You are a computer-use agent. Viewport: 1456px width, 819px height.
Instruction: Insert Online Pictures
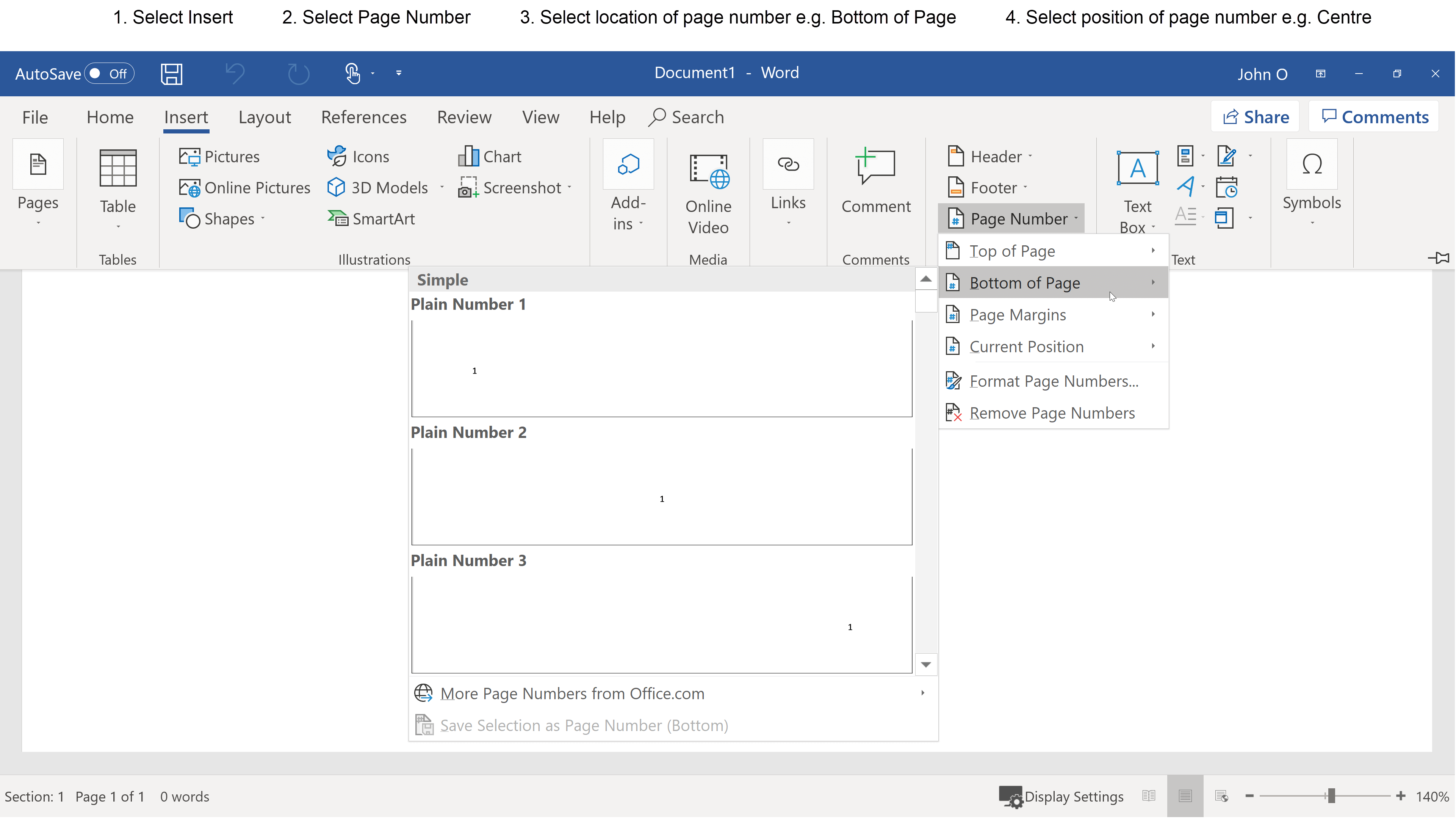[244, 187]
